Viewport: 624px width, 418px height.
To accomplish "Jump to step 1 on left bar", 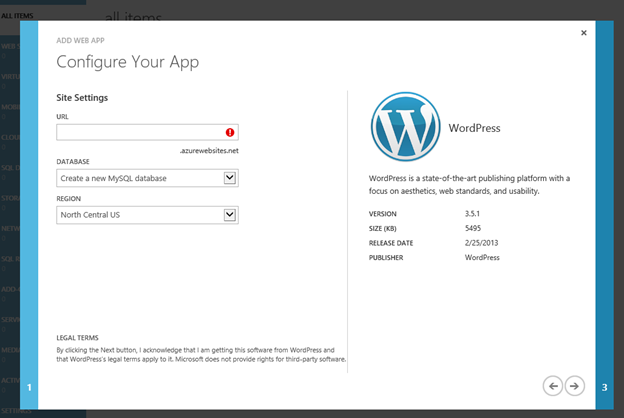I will (x=29, y=387).
